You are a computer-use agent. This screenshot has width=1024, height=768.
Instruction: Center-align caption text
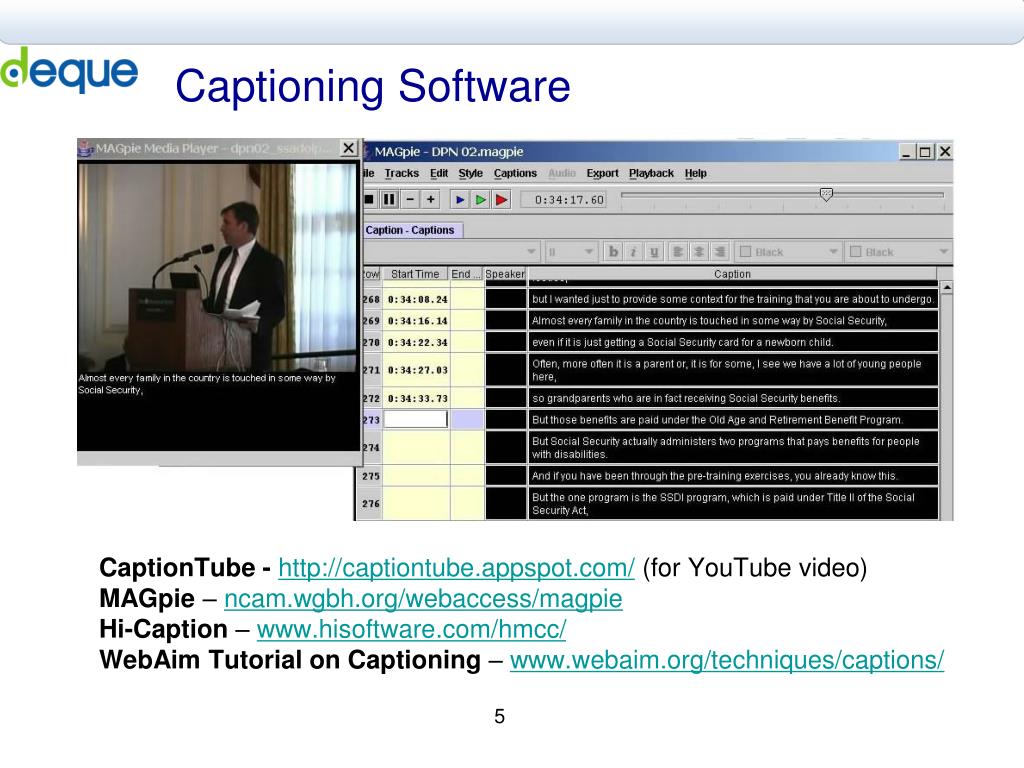point(699,252)
